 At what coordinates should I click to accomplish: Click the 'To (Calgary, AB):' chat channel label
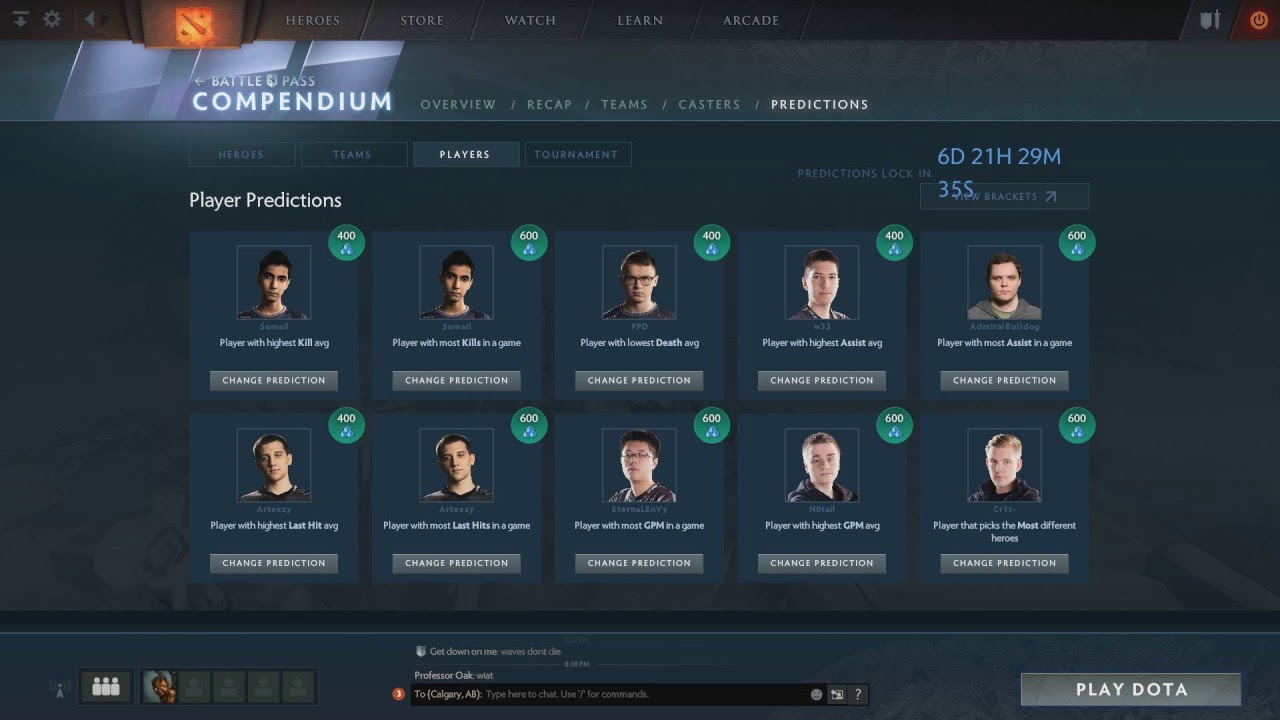coord(448,694)
